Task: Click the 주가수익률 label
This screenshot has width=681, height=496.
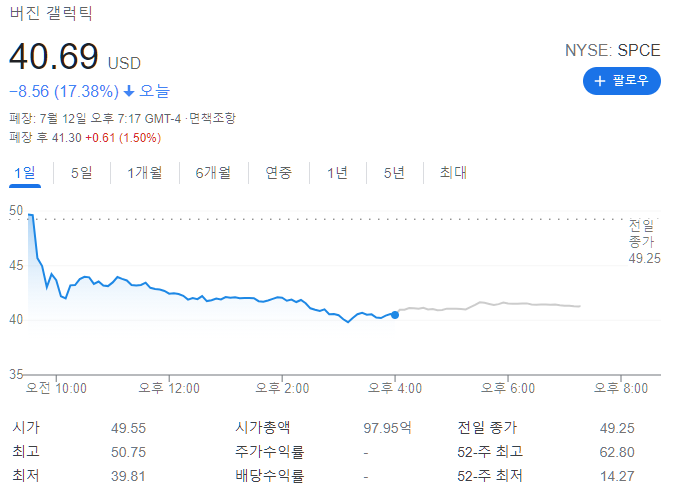Action: pyautogui.click(x=270, y=452)
